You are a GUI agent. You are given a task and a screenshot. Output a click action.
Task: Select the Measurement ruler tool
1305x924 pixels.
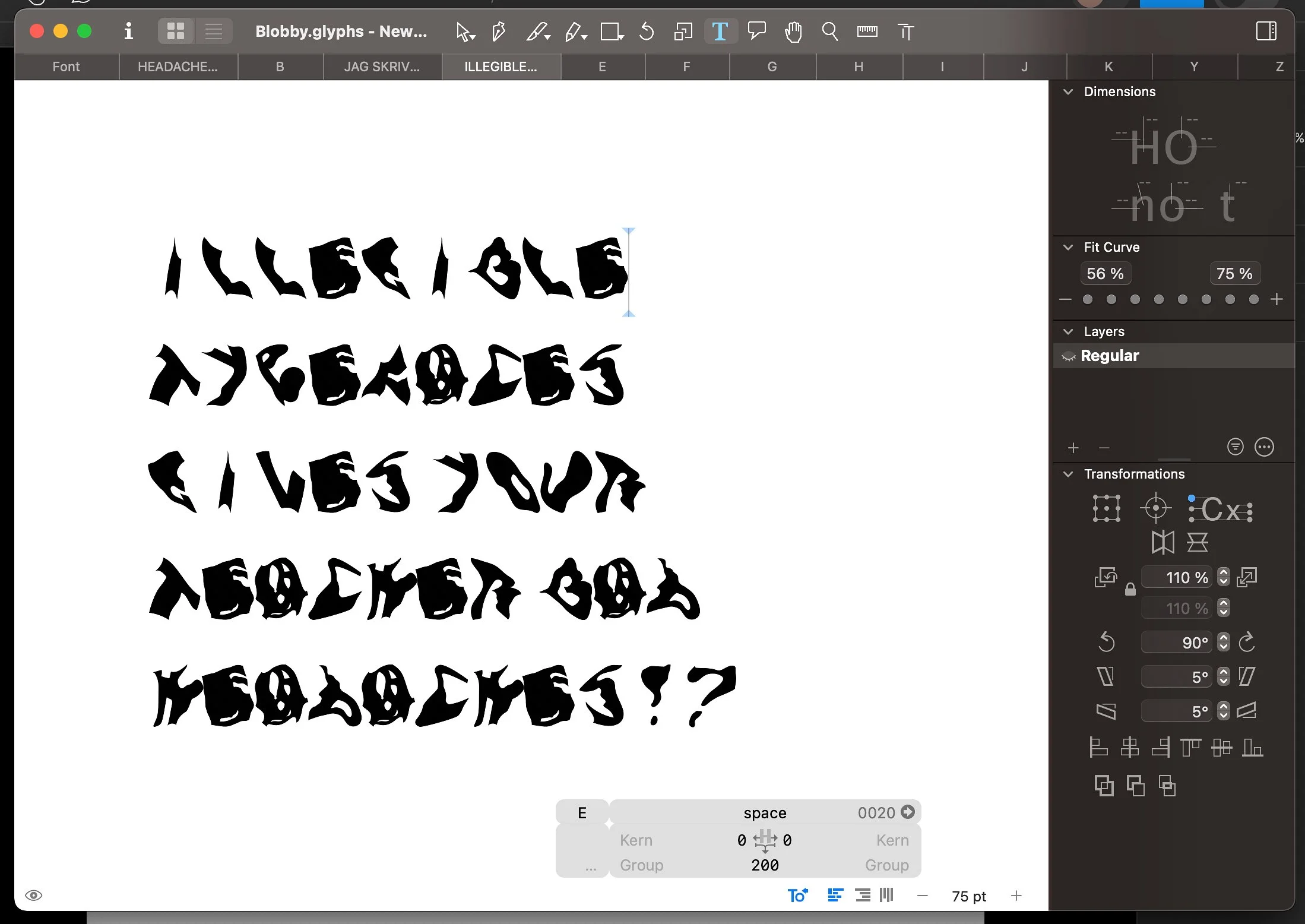(867, 31)
